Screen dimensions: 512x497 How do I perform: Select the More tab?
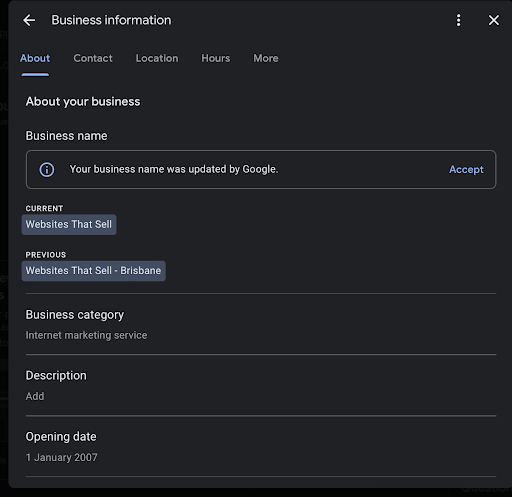(266, 58)
